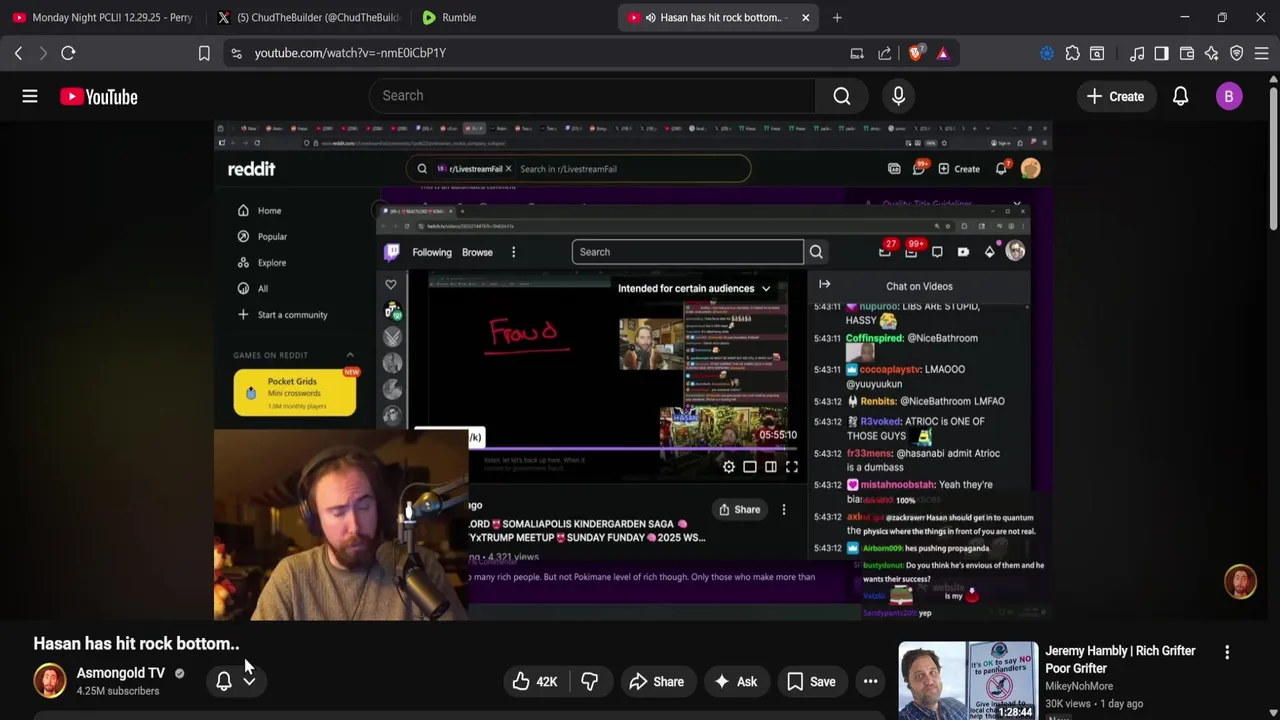The image size is (1280, 720).
Task: Close the Hasan has hit rock bottom tab
Action: tap(805, 17)
